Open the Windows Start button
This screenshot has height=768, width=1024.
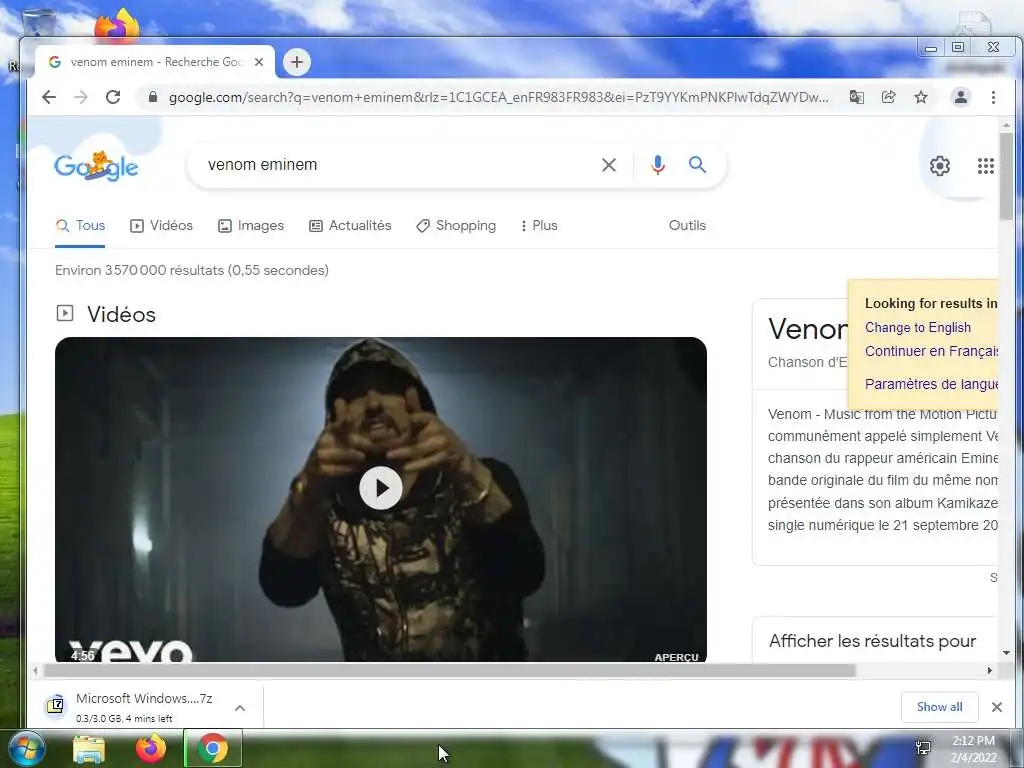26,748
